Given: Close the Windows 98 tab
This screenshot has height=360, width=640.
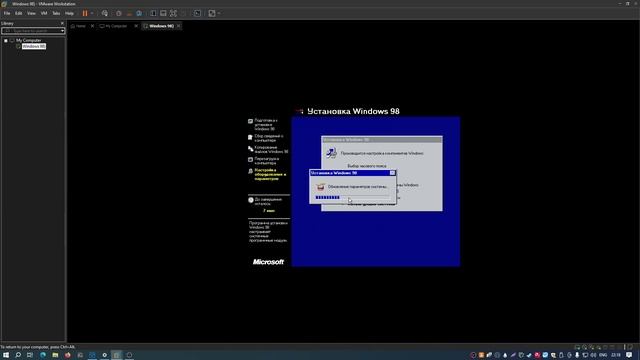Looking at the screenshot, I should [x=178, y=26].
